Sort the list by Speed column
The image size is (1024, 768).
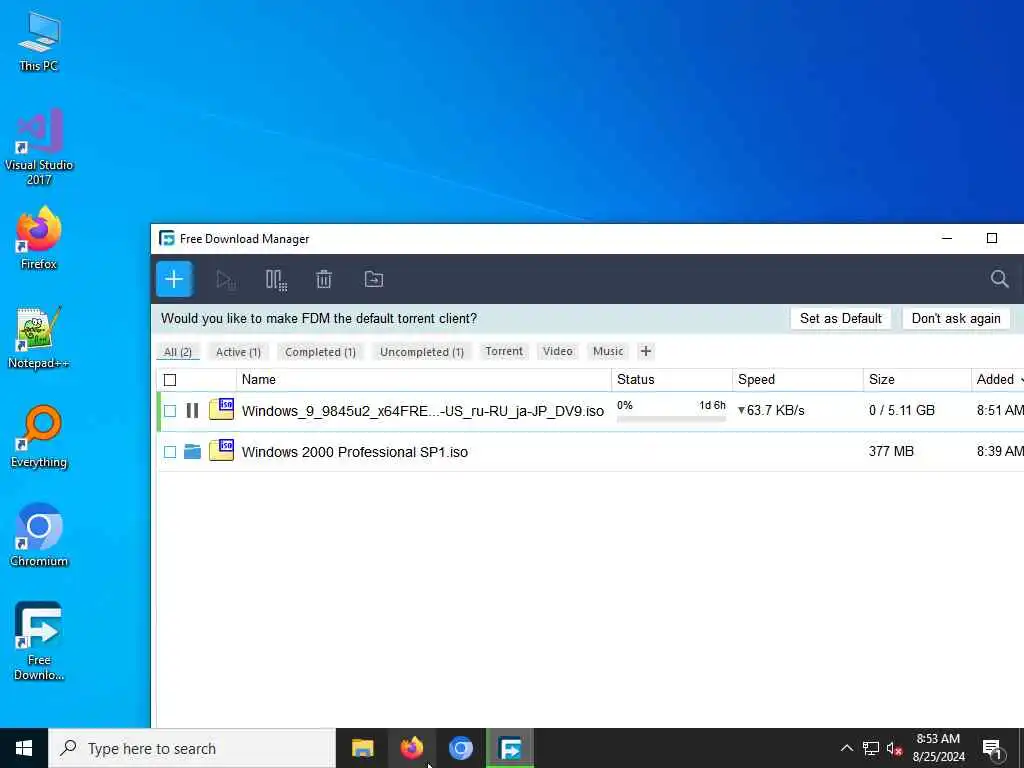797,379
